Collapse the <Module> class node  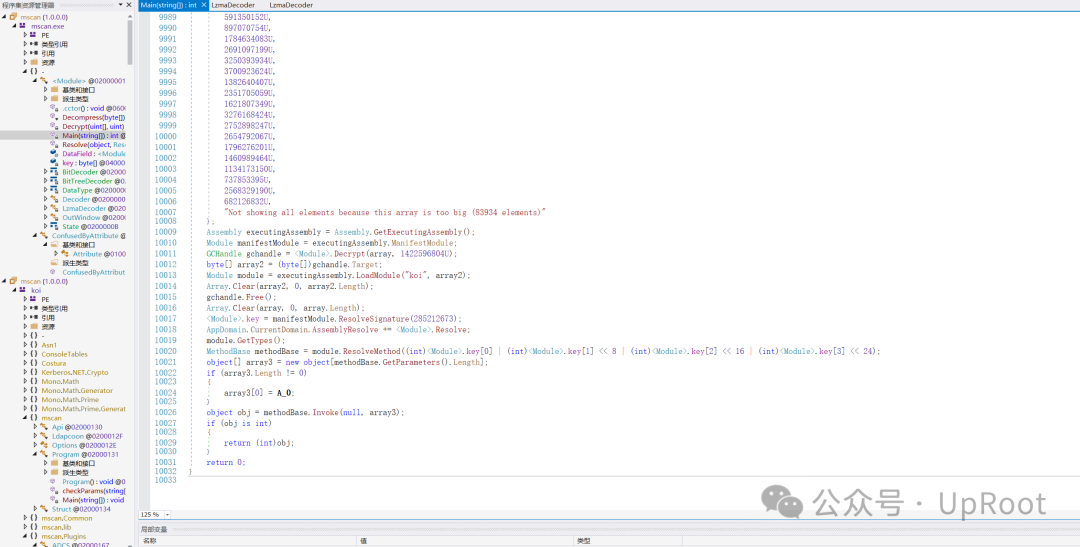34,81
